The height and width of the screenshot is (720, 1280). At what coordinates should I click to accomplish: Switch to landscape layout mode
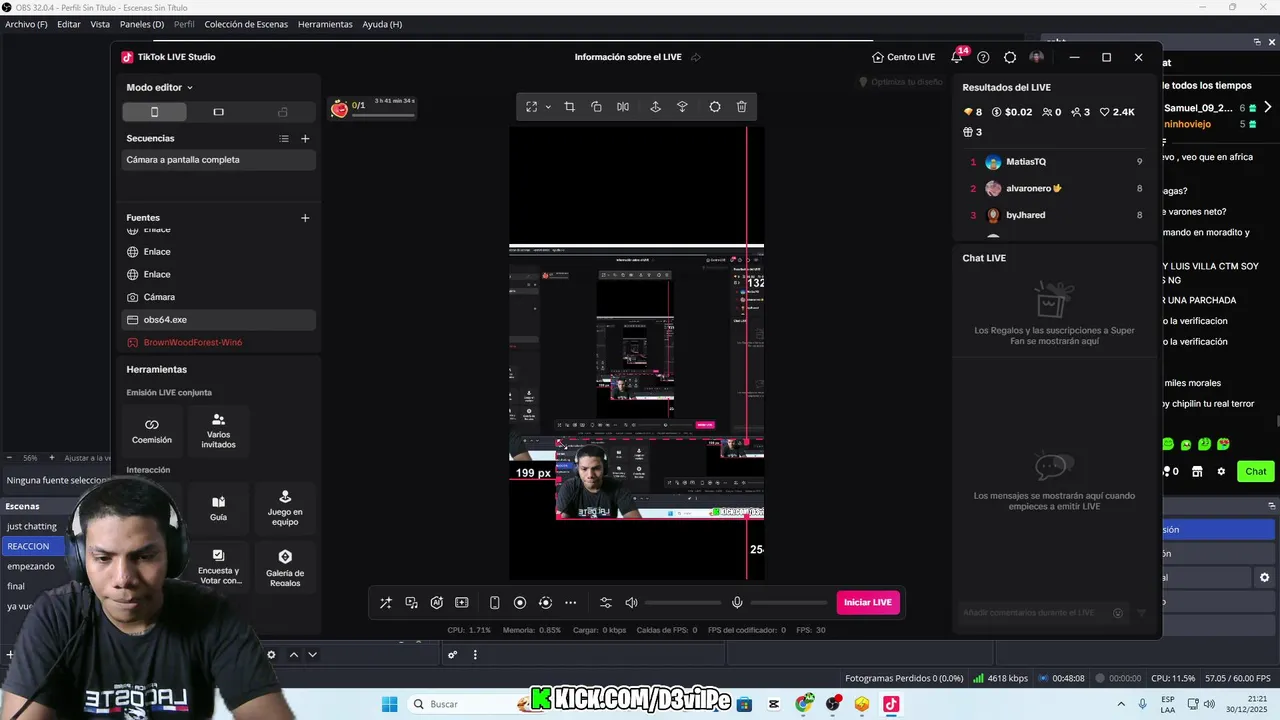coord(218,112)
